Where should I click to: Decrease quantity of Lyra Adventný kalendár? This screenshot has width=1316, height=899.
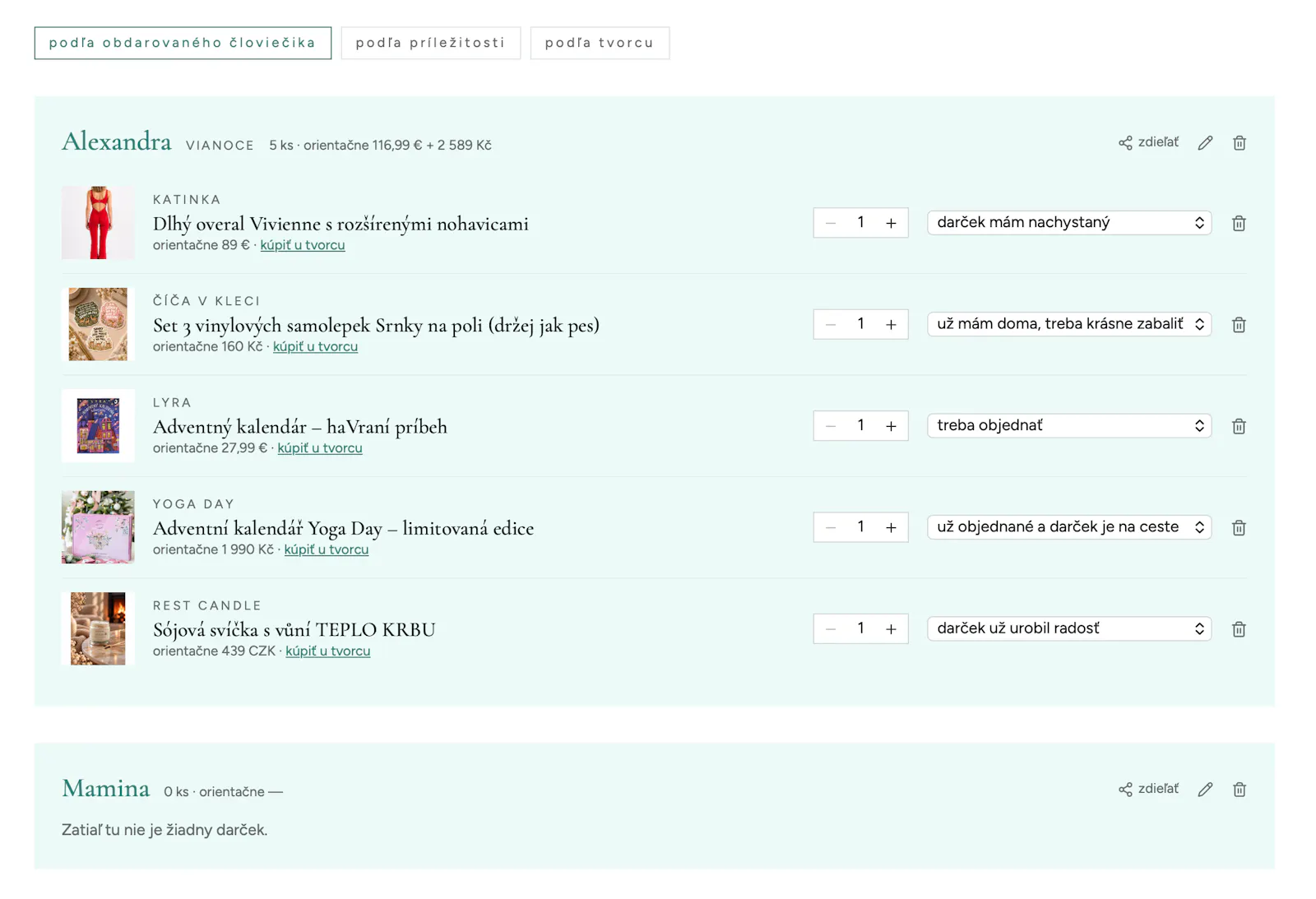pos(831,426)
